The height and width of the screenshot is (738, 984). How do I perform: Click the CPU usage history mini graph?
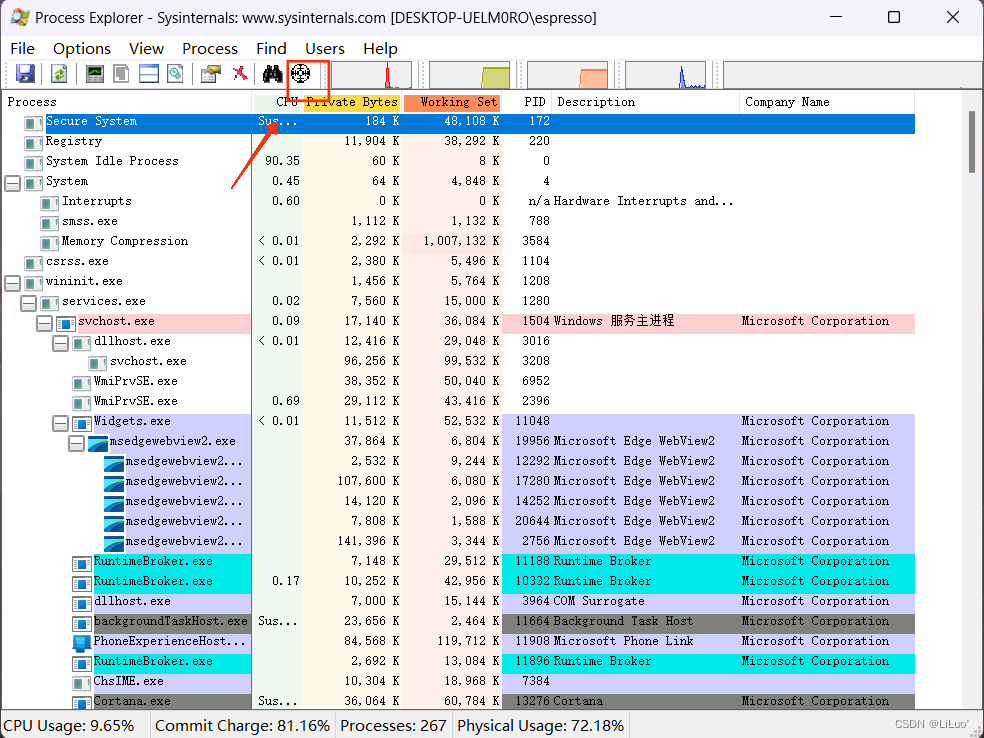click(372, 75)
